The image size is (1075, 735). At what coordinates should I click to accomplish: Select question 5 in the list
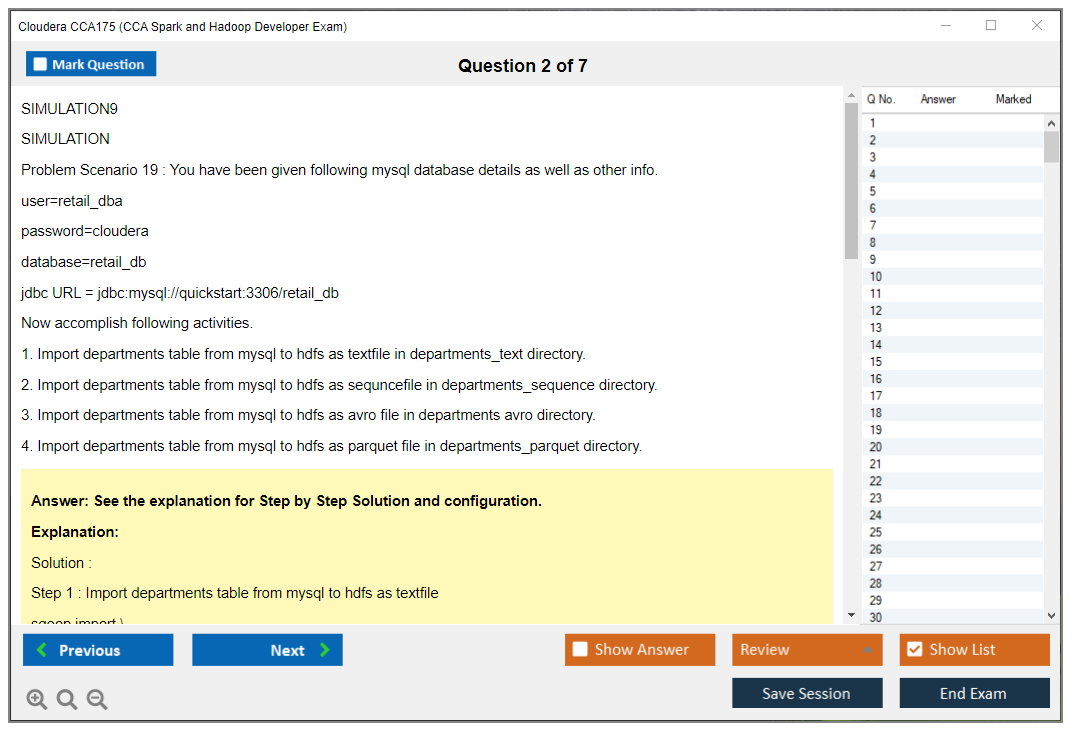point(873,191)
